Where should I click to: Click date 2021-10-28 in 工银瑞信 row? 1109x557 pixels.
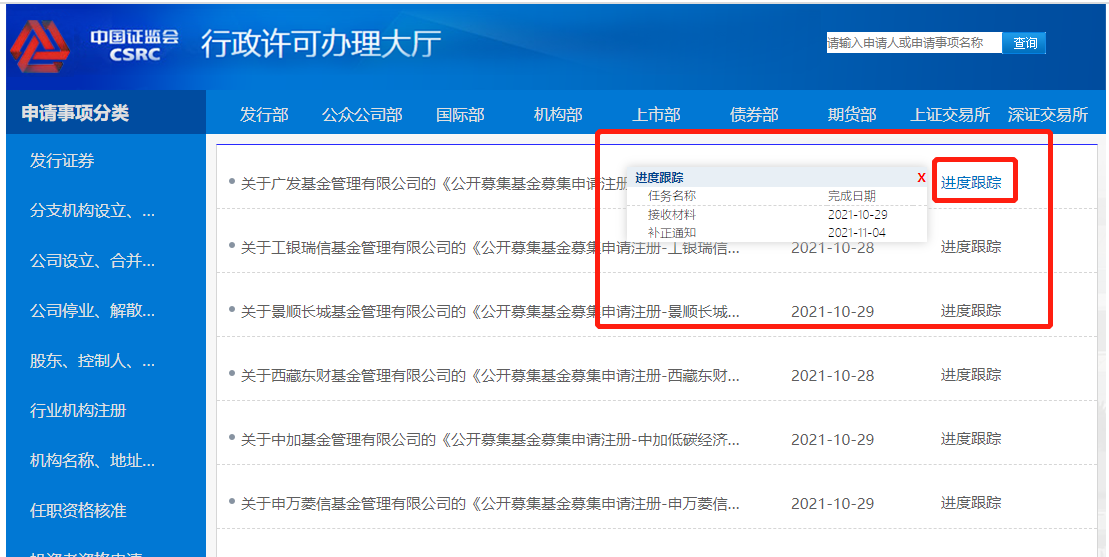[832, 248]
